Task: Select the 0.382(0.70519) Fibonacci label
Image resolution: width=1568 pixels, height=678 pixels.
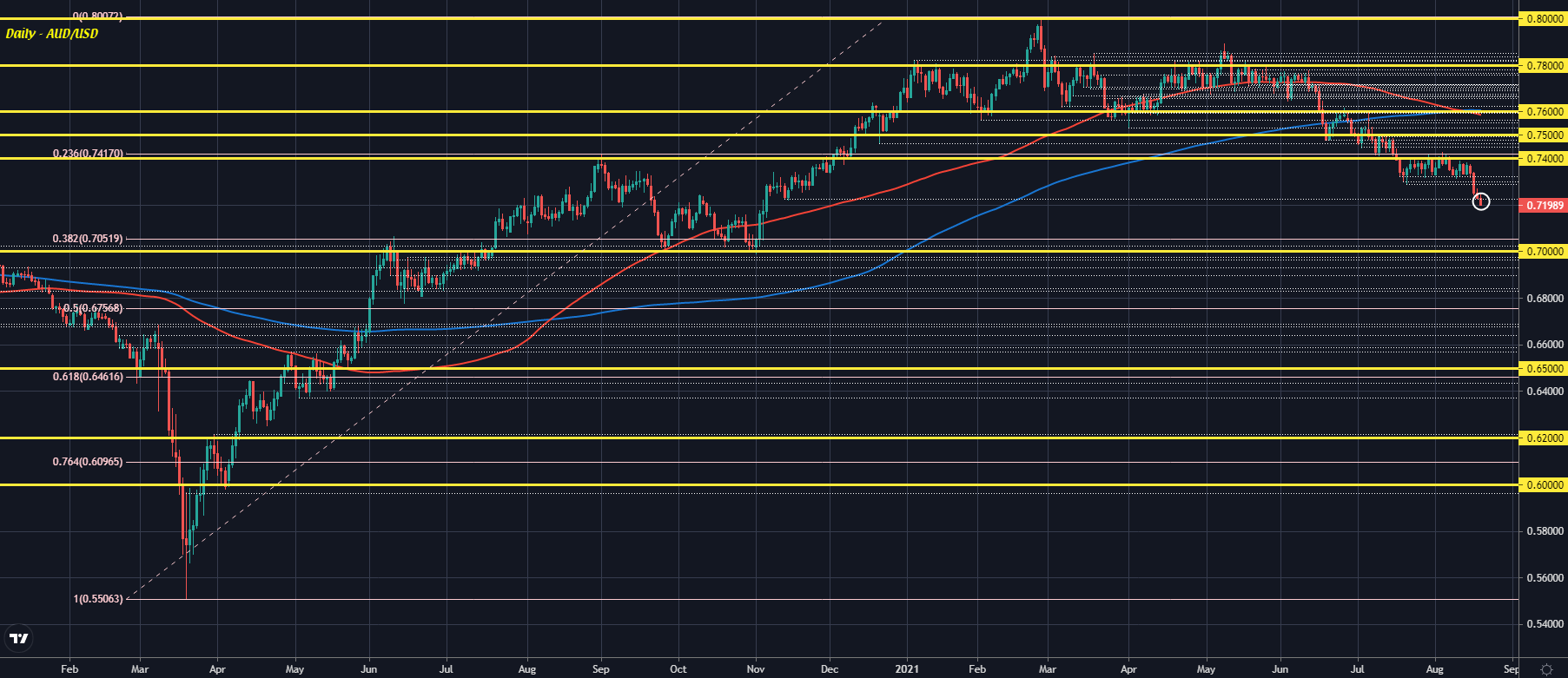Action: click(x=88, y=239)
